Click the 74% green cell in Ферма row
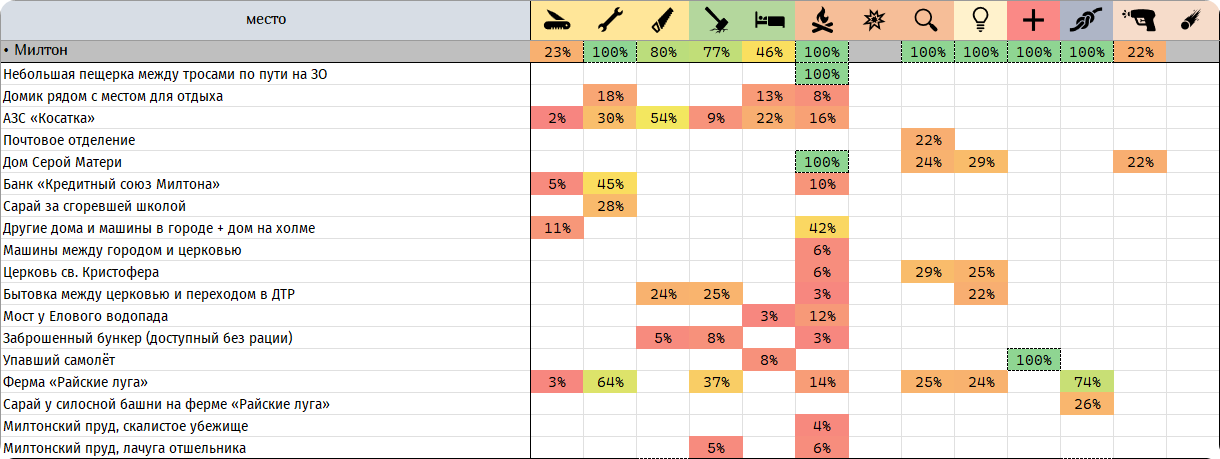 [1087, 382]
